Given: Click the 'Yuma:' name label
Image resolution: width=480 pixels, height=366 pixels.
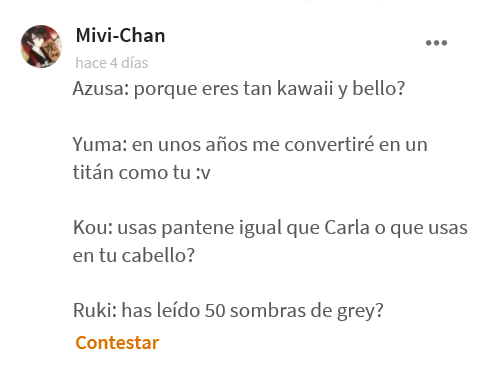Looking at the screenshot, I should pyautogui.click(x=100, y=145).
